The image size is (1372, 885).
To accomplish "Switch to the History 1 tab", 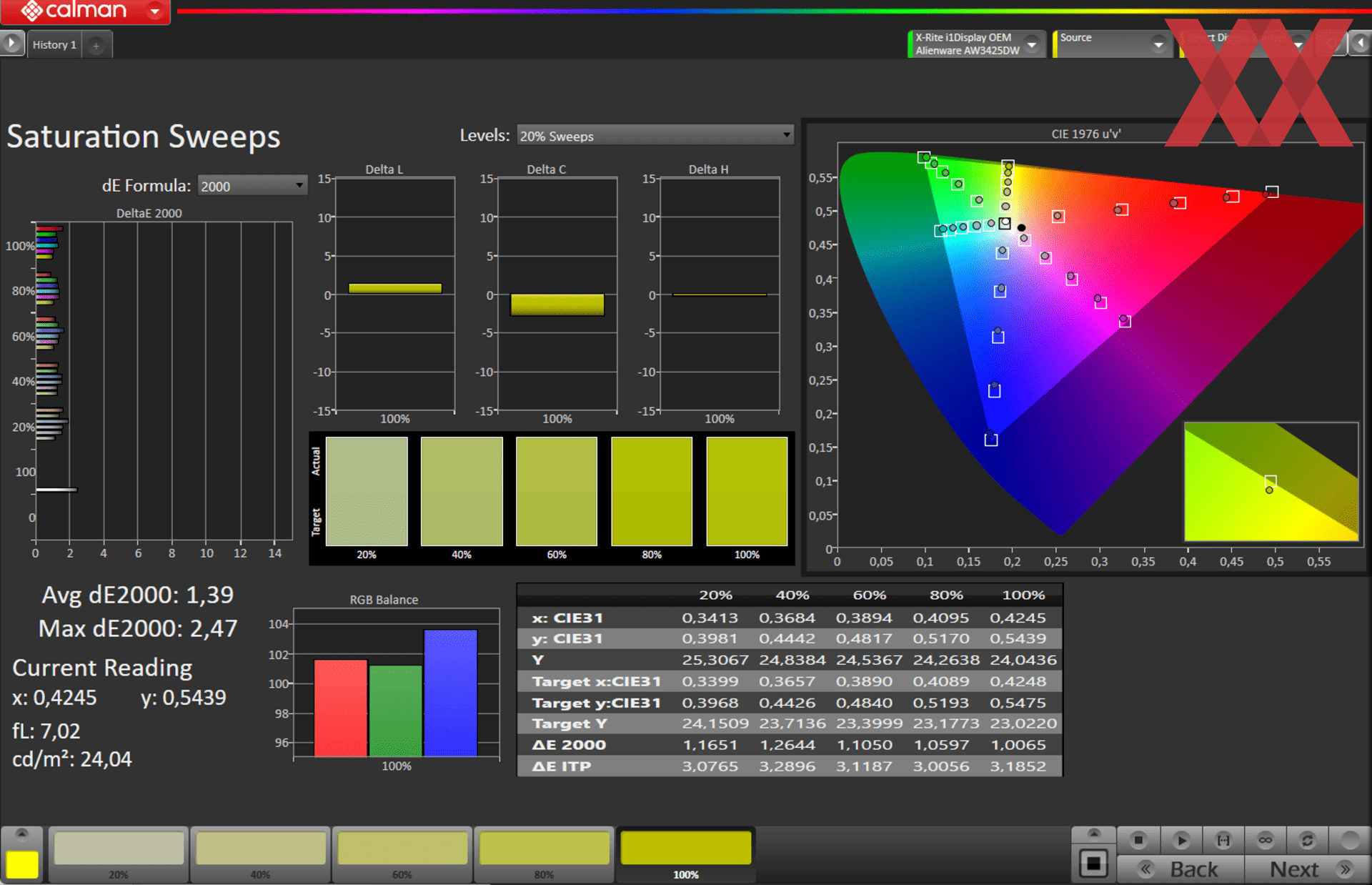I will [x=54, y=45].
